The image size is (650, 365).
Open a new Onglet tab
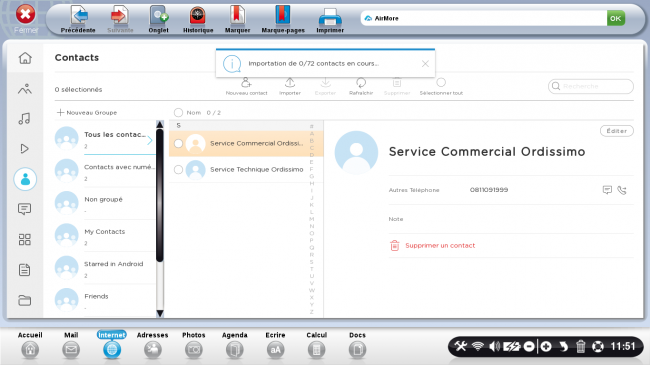pos(158,19)
